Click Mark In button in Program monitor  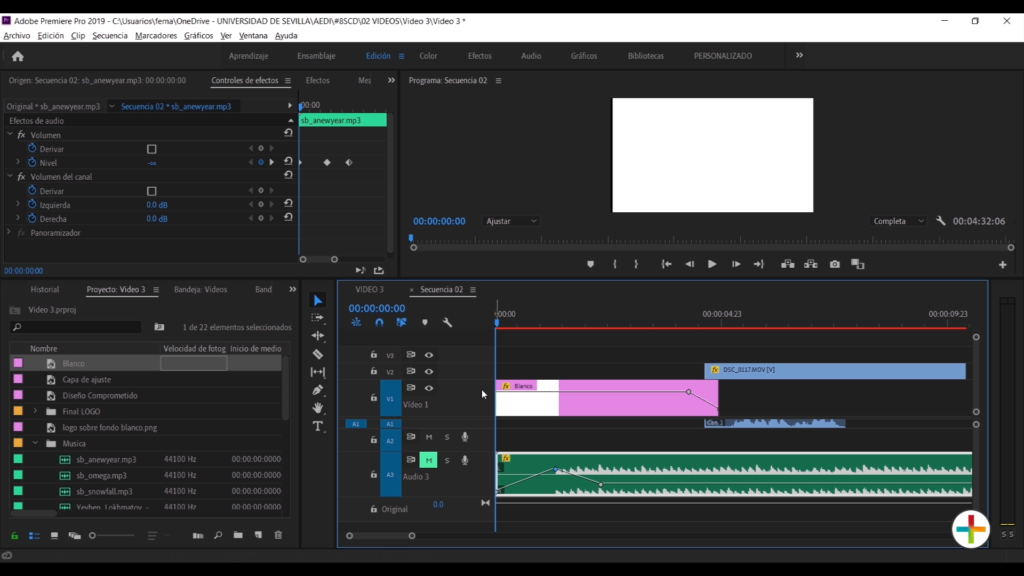tap(615, 264)
